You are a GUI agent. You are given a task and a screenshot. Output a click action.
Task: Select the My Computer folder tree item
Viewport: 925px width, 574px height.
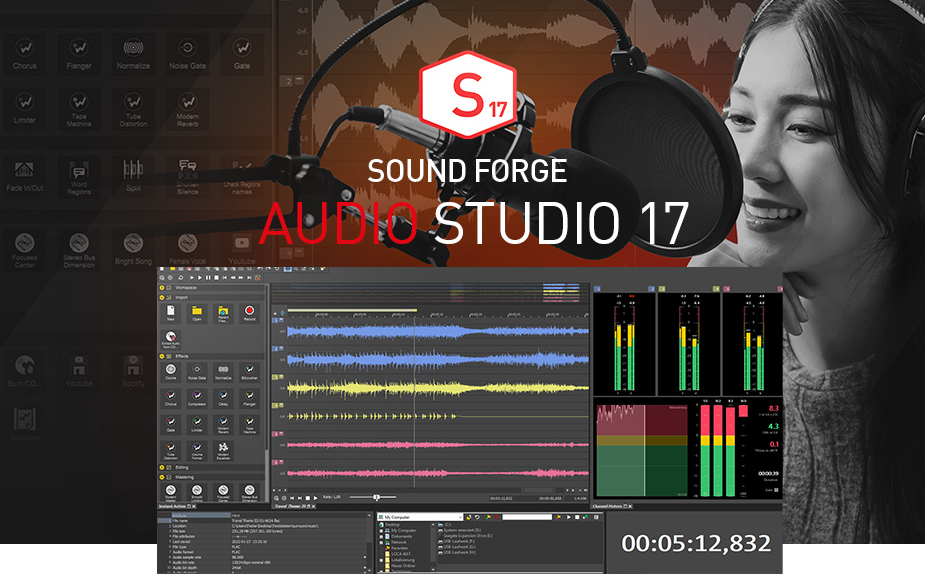pos(403,530)
